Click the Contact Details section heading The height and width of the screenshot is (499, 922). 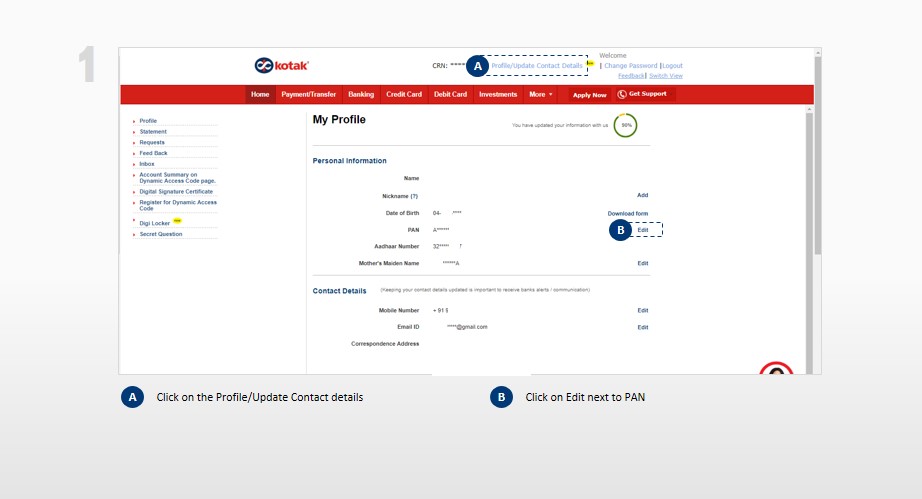tap(339, 291)
